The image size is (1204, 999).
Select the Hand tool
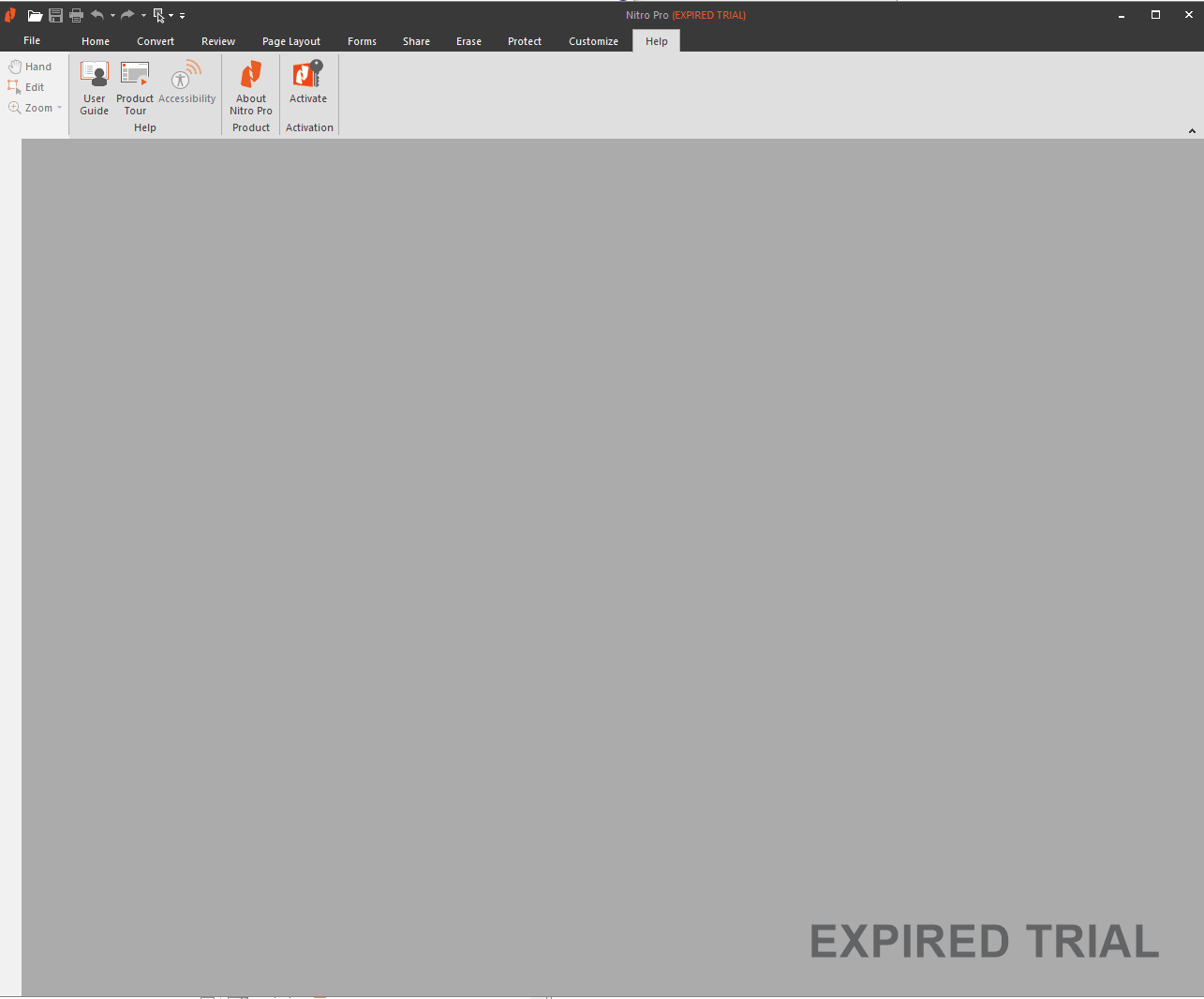(30, 67)
